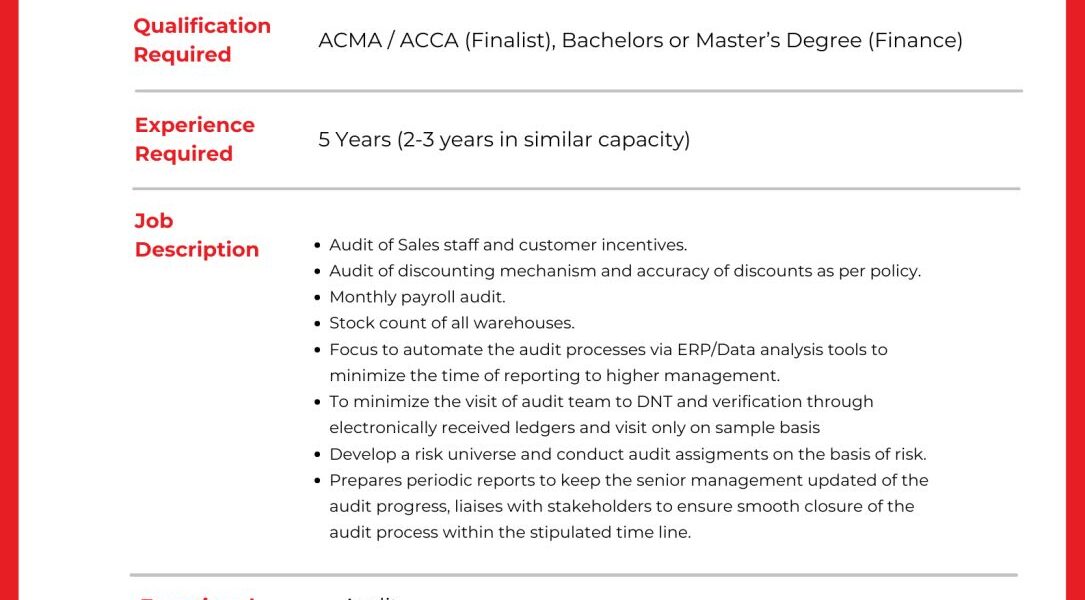Click the divider line below Qualification section
Image resolution: width=1085 pixels, height=600 pixels.
click(578, 91)
